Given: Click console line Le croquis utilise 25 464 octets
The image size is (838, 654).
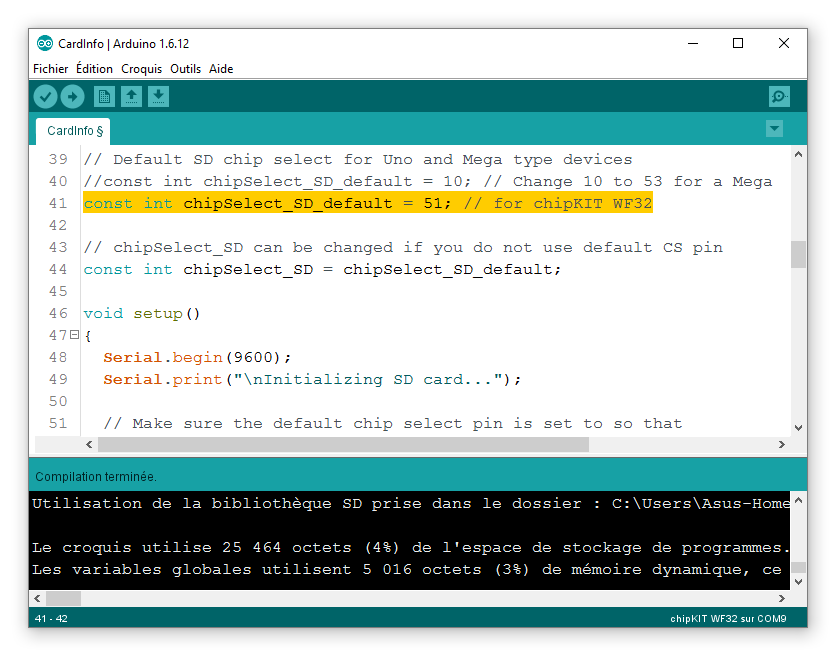Looking at the screenshot, I should point(410,548).
